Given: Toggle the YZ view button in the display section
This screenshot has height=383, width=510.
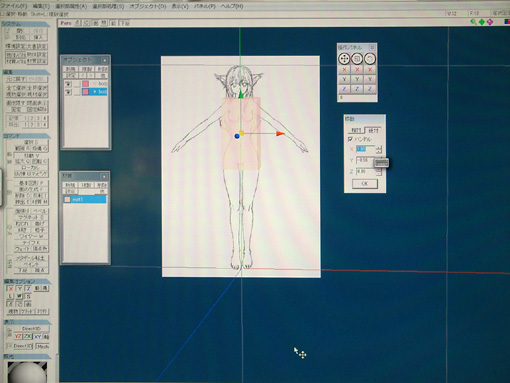Looking at the screenshot, I should click(x=18, y=337).
